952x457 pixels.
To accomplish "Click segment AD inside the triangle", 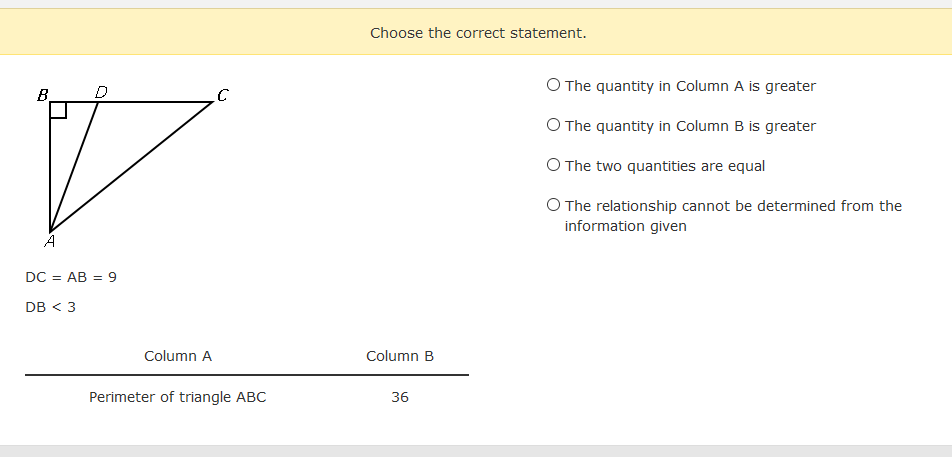I will (x=74, y=167).
